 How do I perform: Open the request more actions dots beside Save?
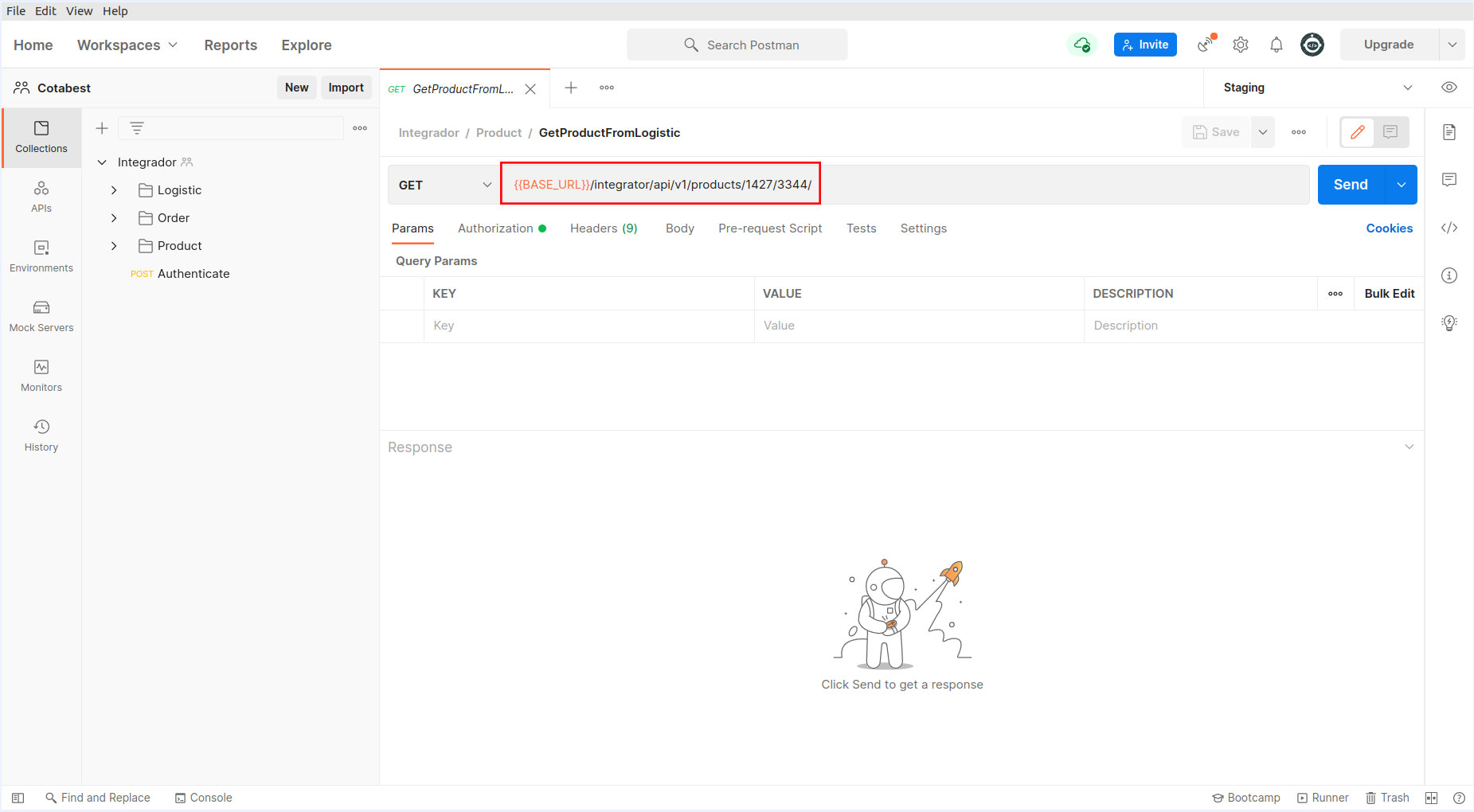click(1299, 132)
